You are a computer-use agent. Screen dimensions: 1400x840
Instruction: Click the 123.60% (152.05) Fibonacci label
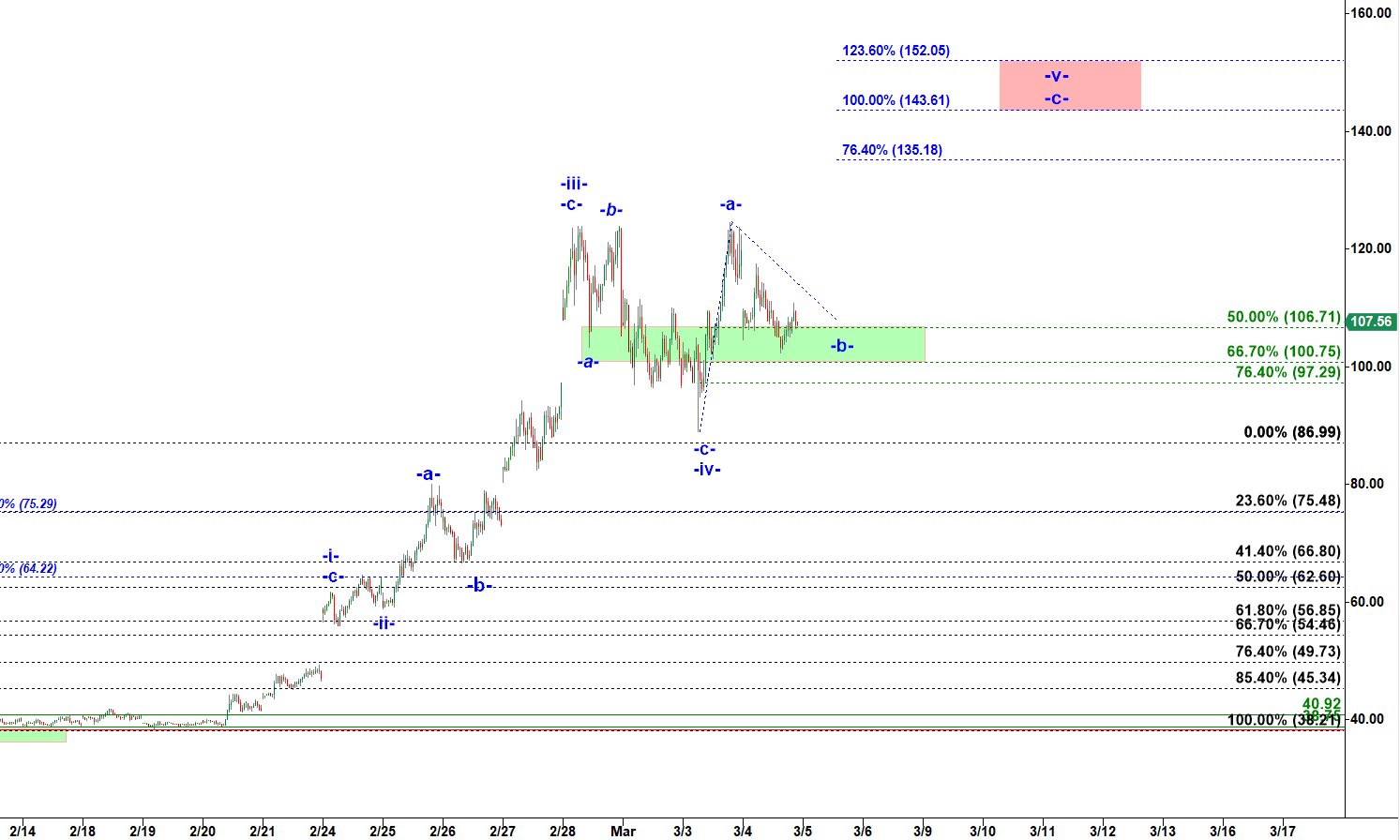tap(896, 51)
